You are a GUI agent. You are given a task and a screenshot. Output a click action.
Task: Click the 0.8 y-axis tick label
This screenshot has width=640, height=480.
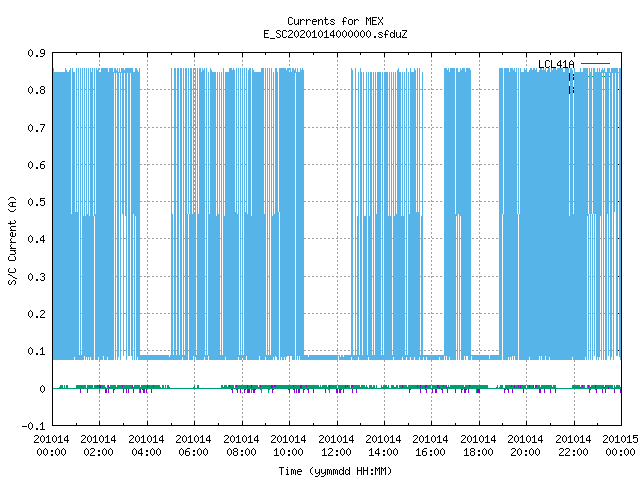(x=36, y=90)
